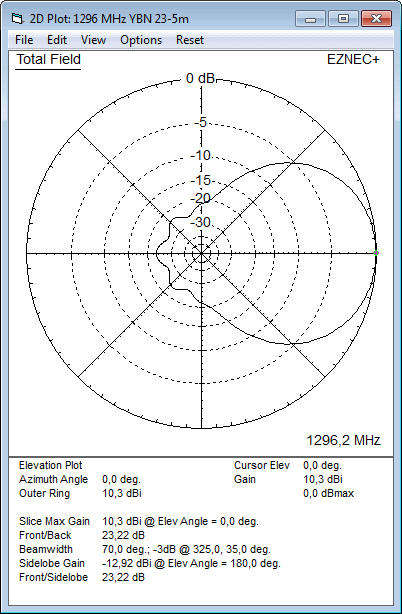Click the Cursor Elev value

tap(323, 466)
